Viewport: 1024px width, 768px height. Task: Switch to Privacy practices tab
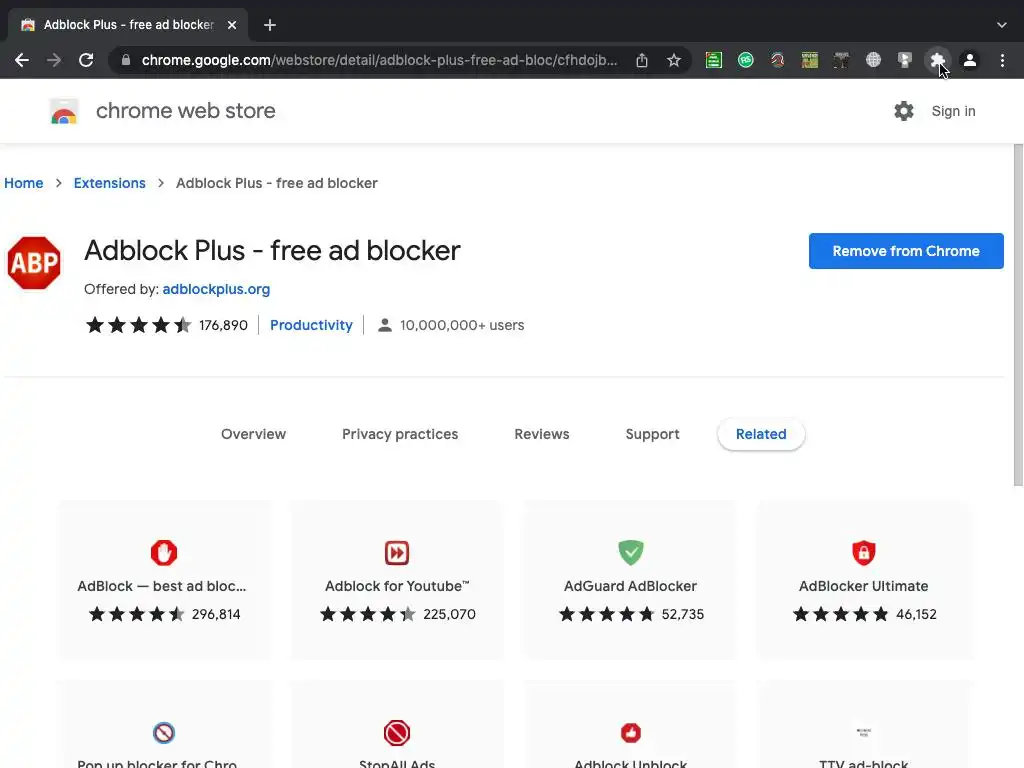[400, 434]
